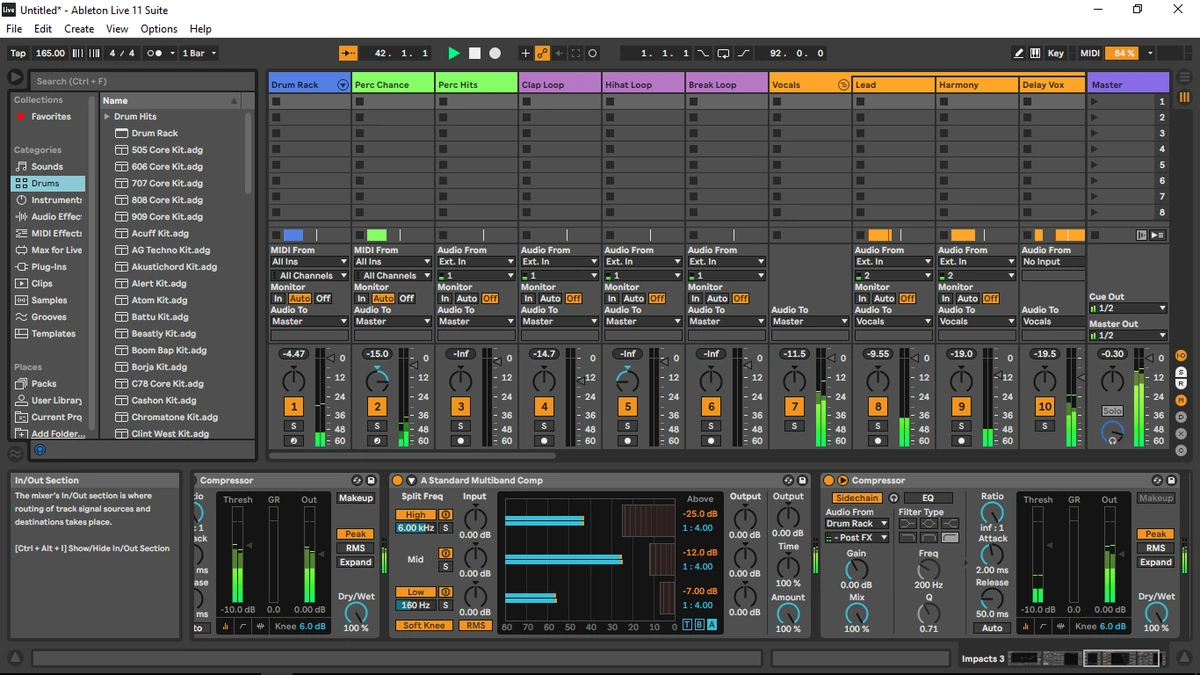The height and width of the screenshot is (675, 1200).
Task: Open the User Library place
Action: click(47, 401)
